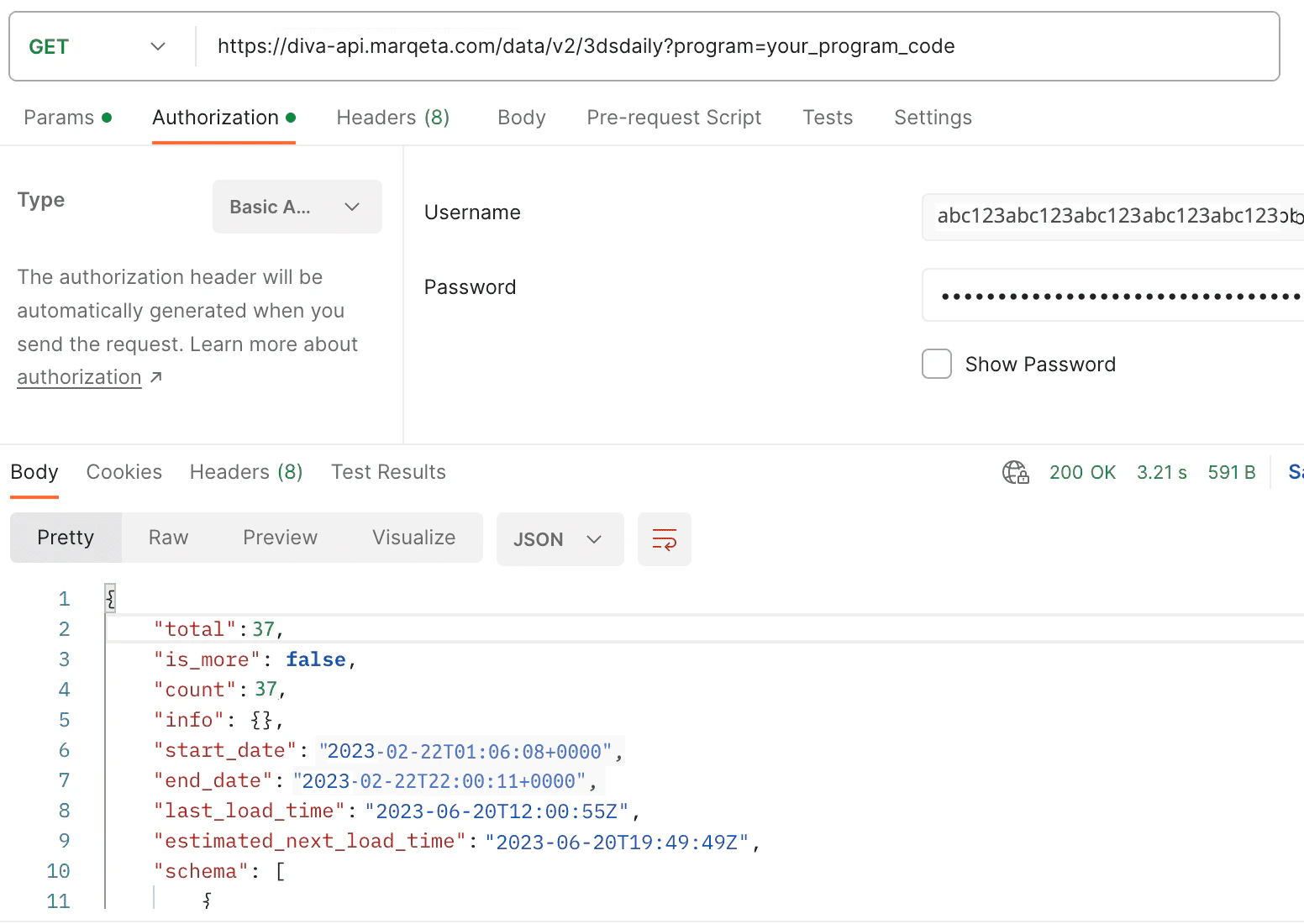Image resolution: width=1304 pixels, height=924 pixels.
Task: Click the "count" key on line 4
Action: pyautogui.click(x=195, y=690)
